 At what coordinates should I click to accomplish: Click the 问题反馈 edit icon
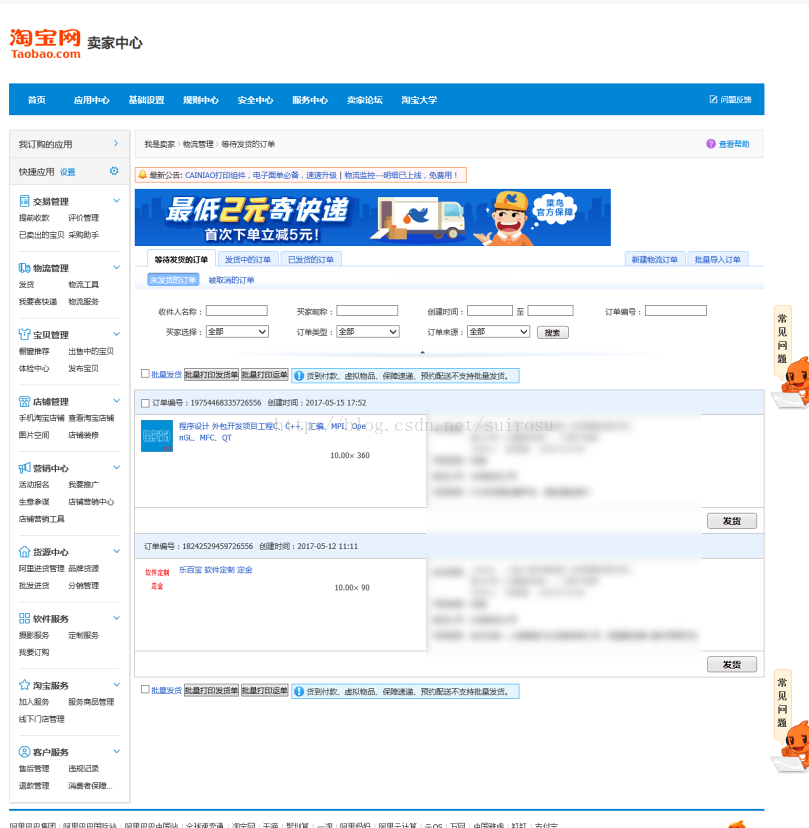[x=713, y=99]
